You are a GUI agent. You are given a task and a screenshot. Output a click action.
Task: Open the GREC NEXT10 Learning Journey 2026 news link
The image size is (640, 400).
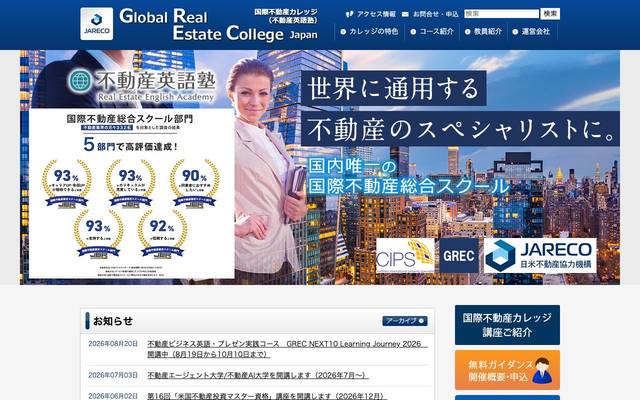click(287, 349)
